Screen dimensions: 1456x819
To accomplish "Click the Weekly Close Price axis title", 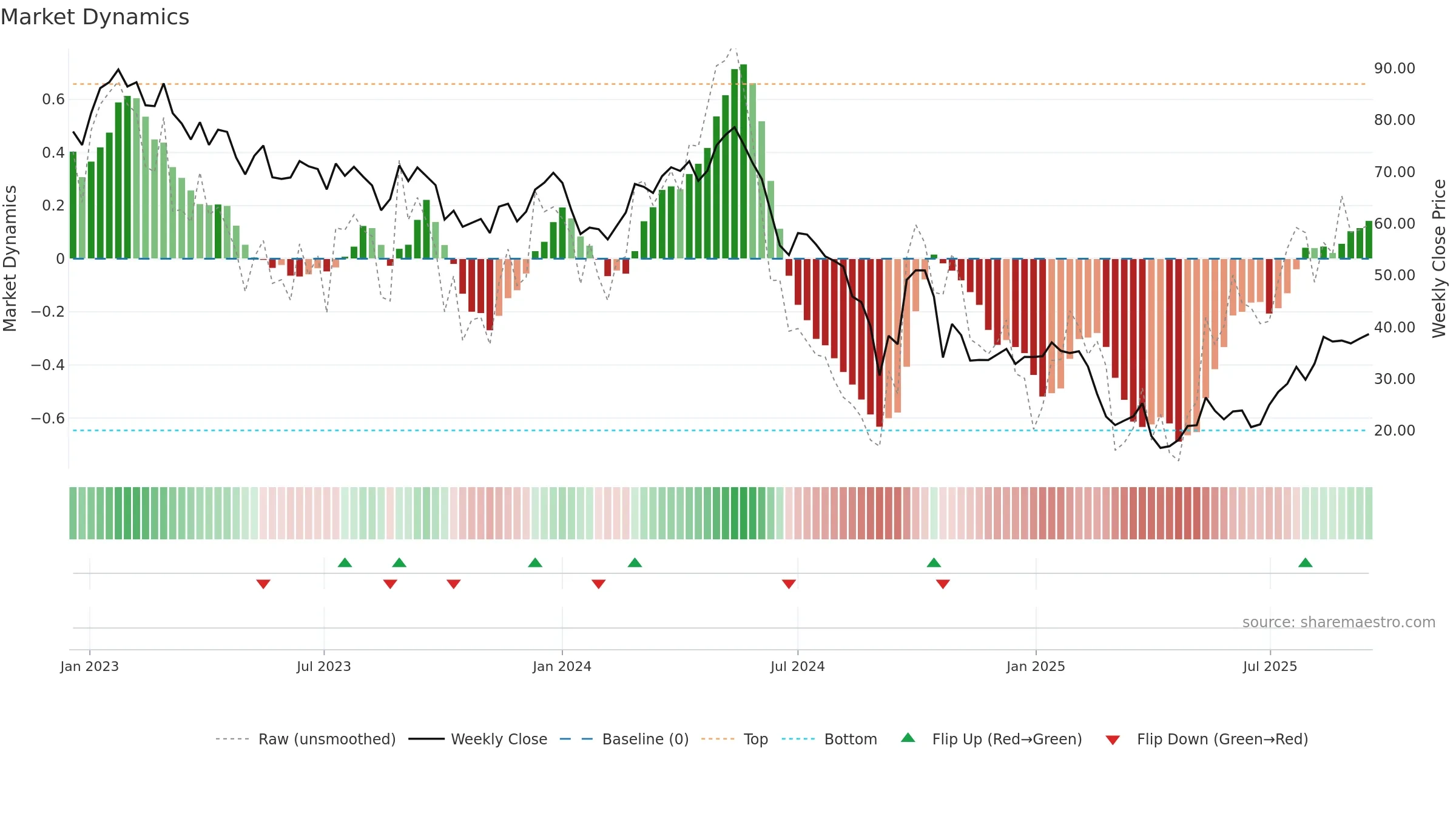I will [x=1439, y=258].
